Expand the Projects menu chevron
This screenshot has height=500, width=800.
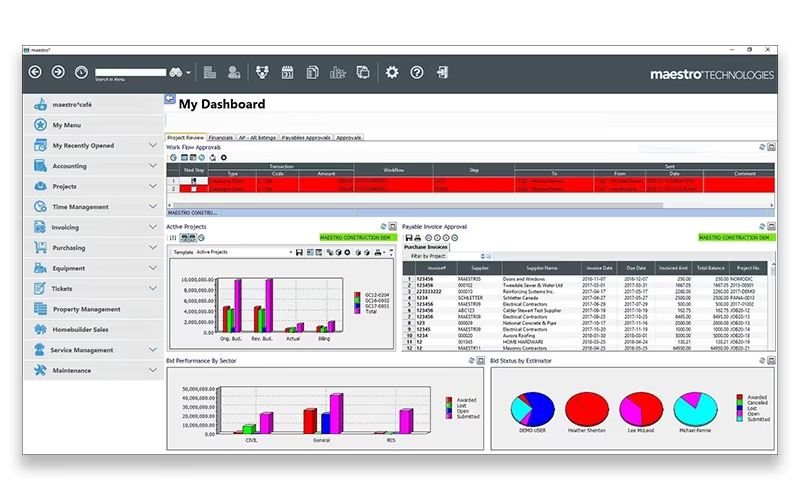click(153, 186)
